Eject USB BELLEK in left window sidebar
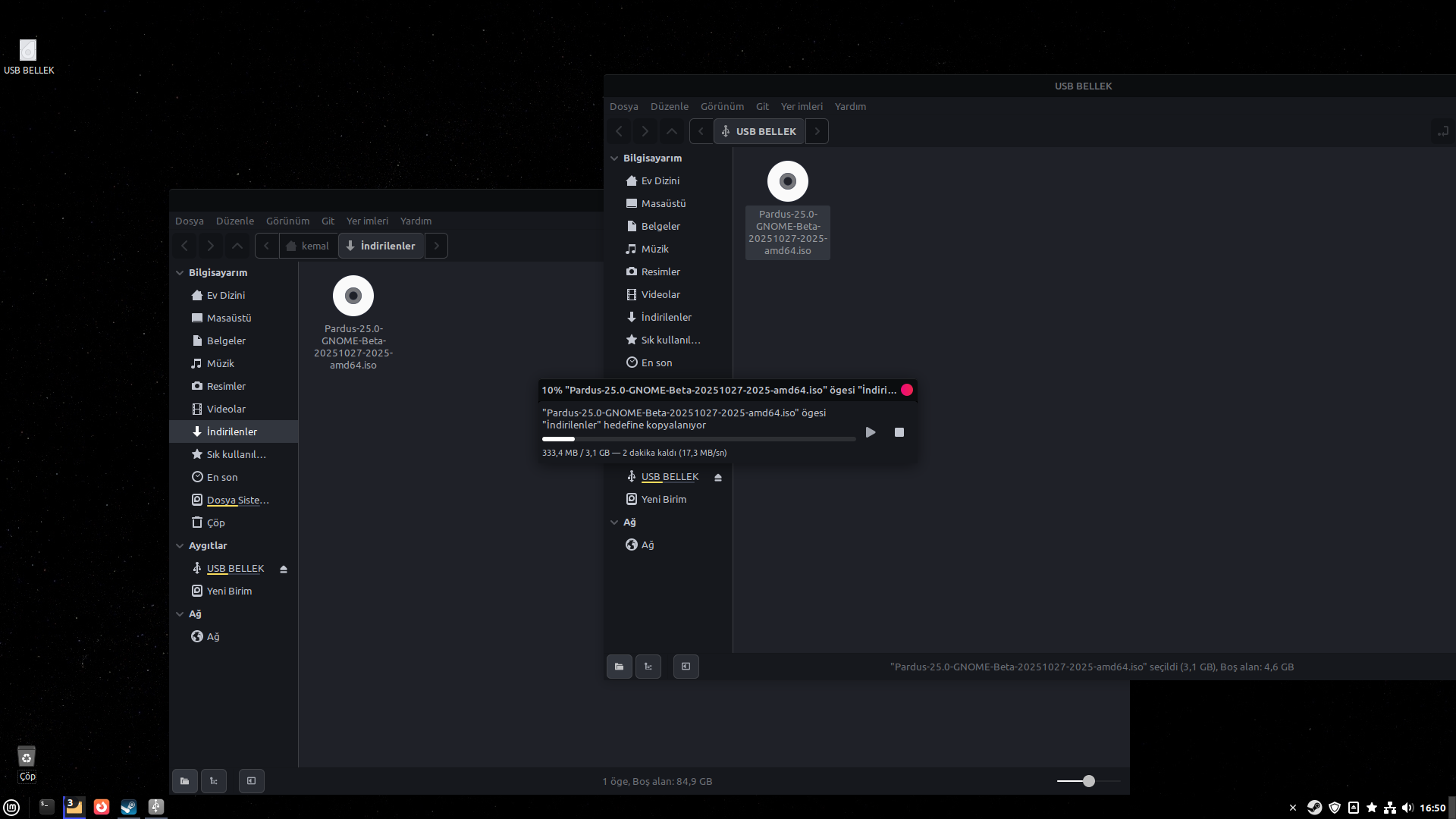The height and width of the screenshot is (819, 1456). click(x=284, y=569)
